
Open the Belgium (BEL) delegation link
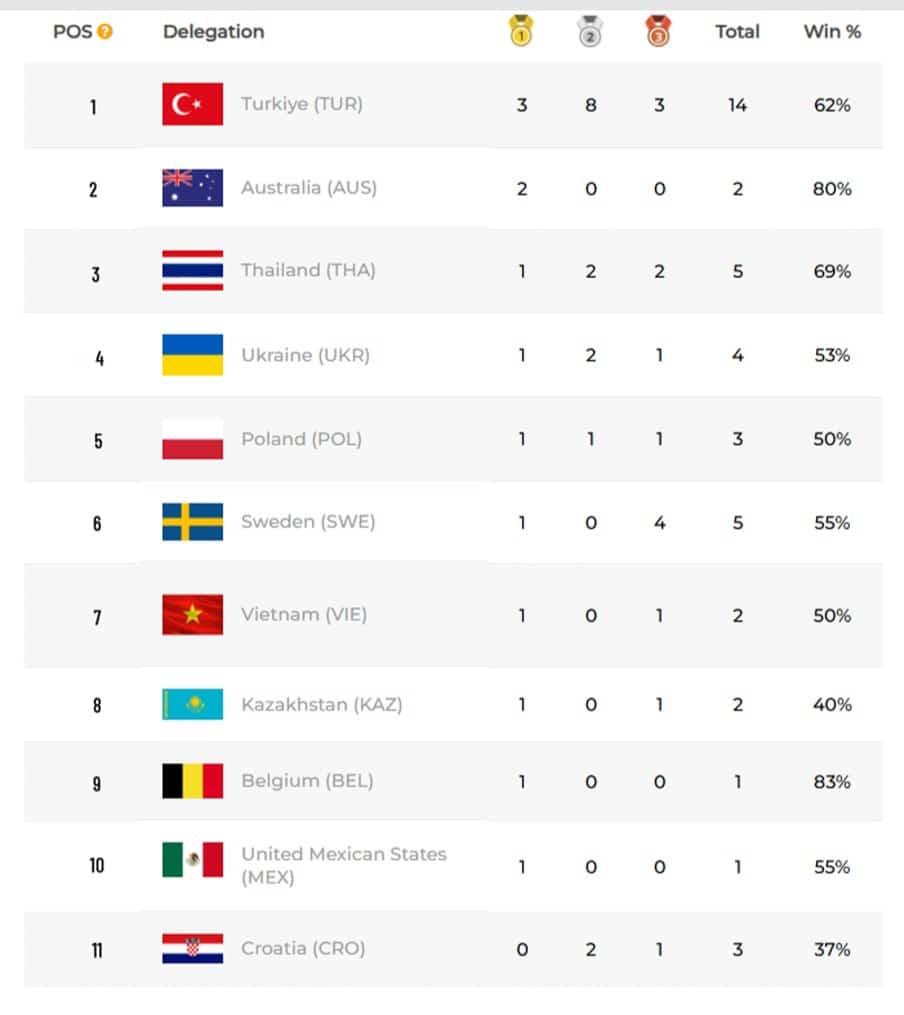(x=307, y=781)
